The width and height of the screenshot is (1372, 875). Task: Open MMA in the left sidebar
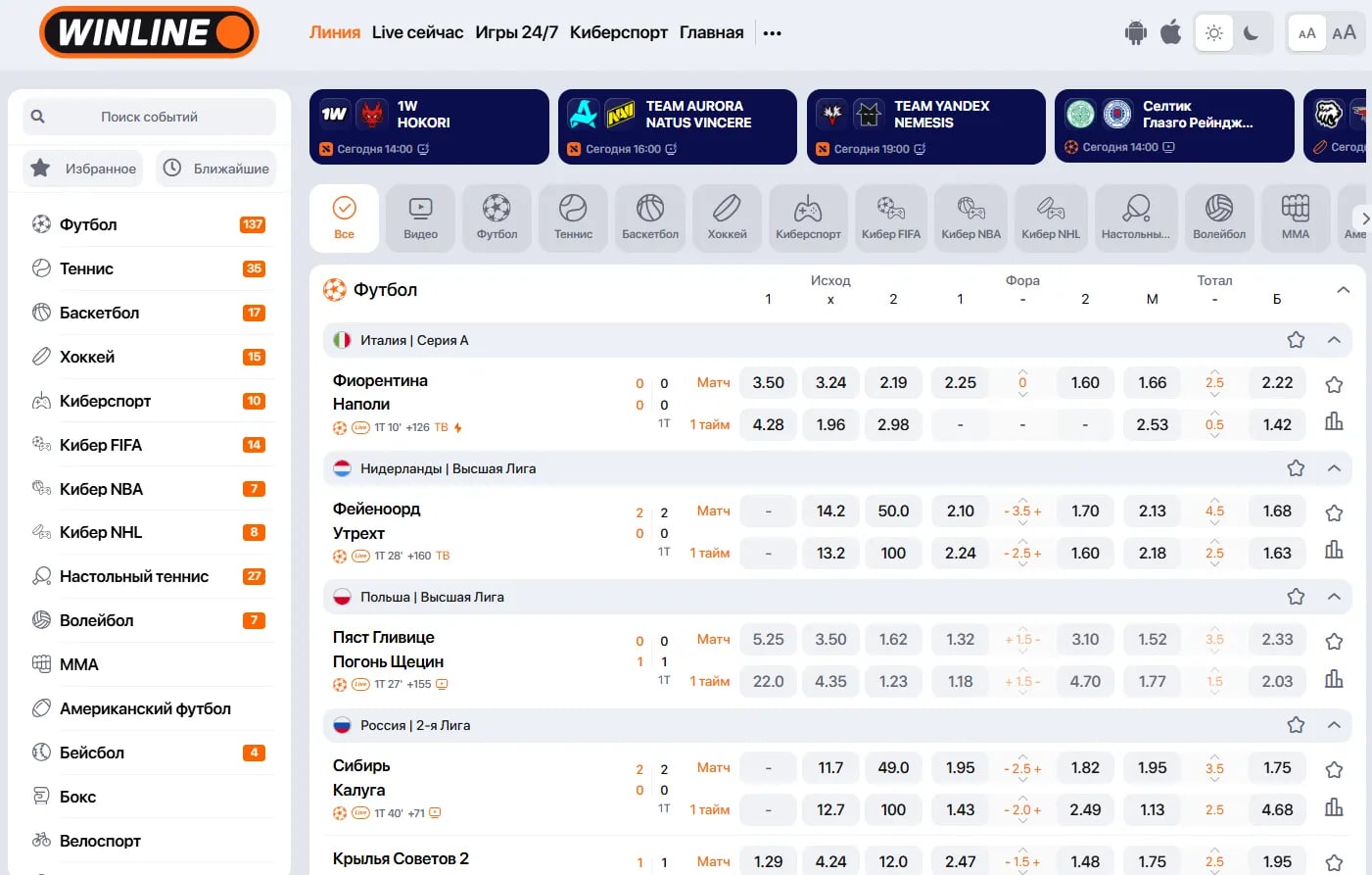tap(149, 664)
